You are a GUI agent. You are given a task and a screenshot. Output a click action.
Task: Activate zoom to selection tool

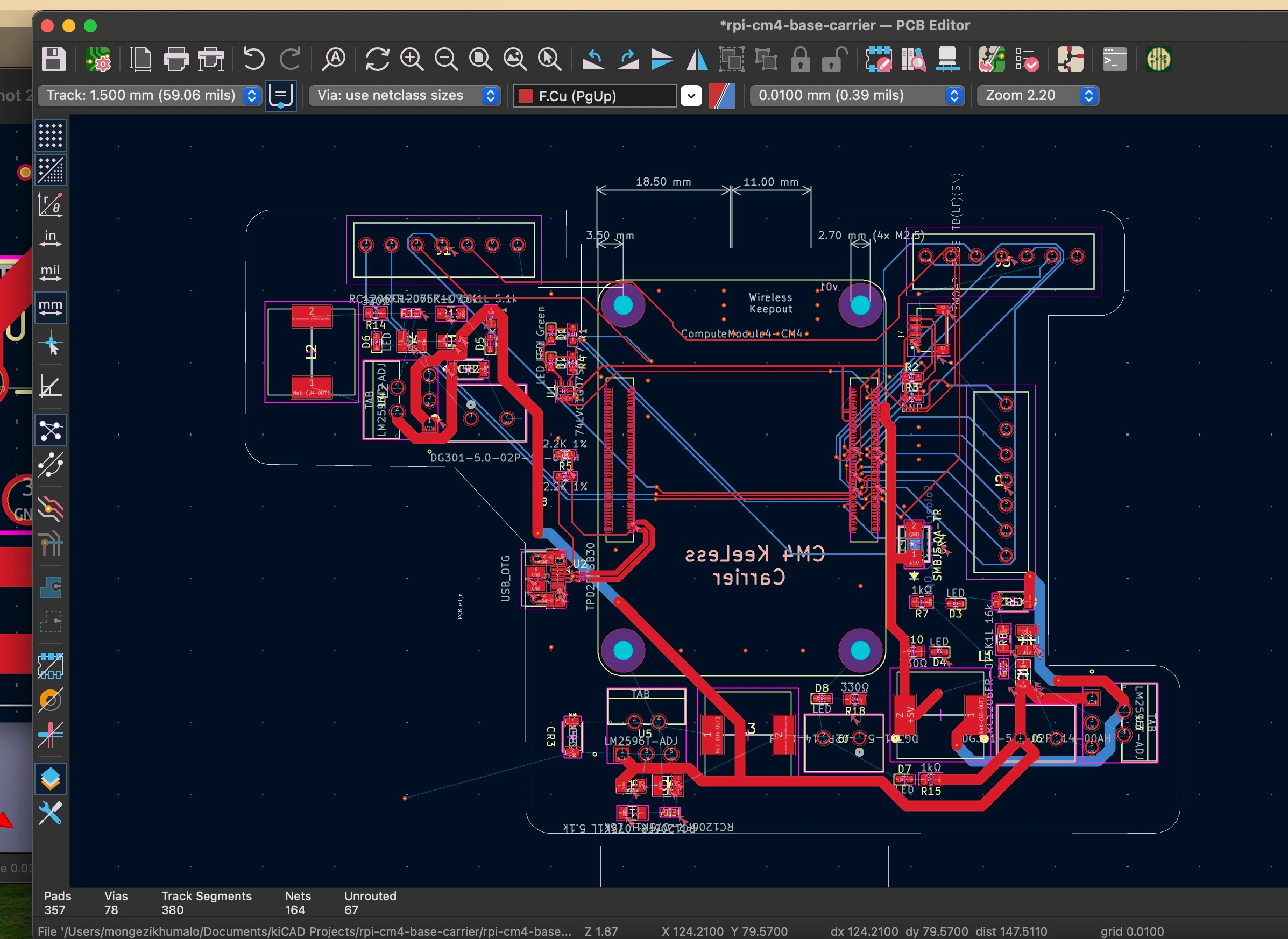[x=550, y=60]
